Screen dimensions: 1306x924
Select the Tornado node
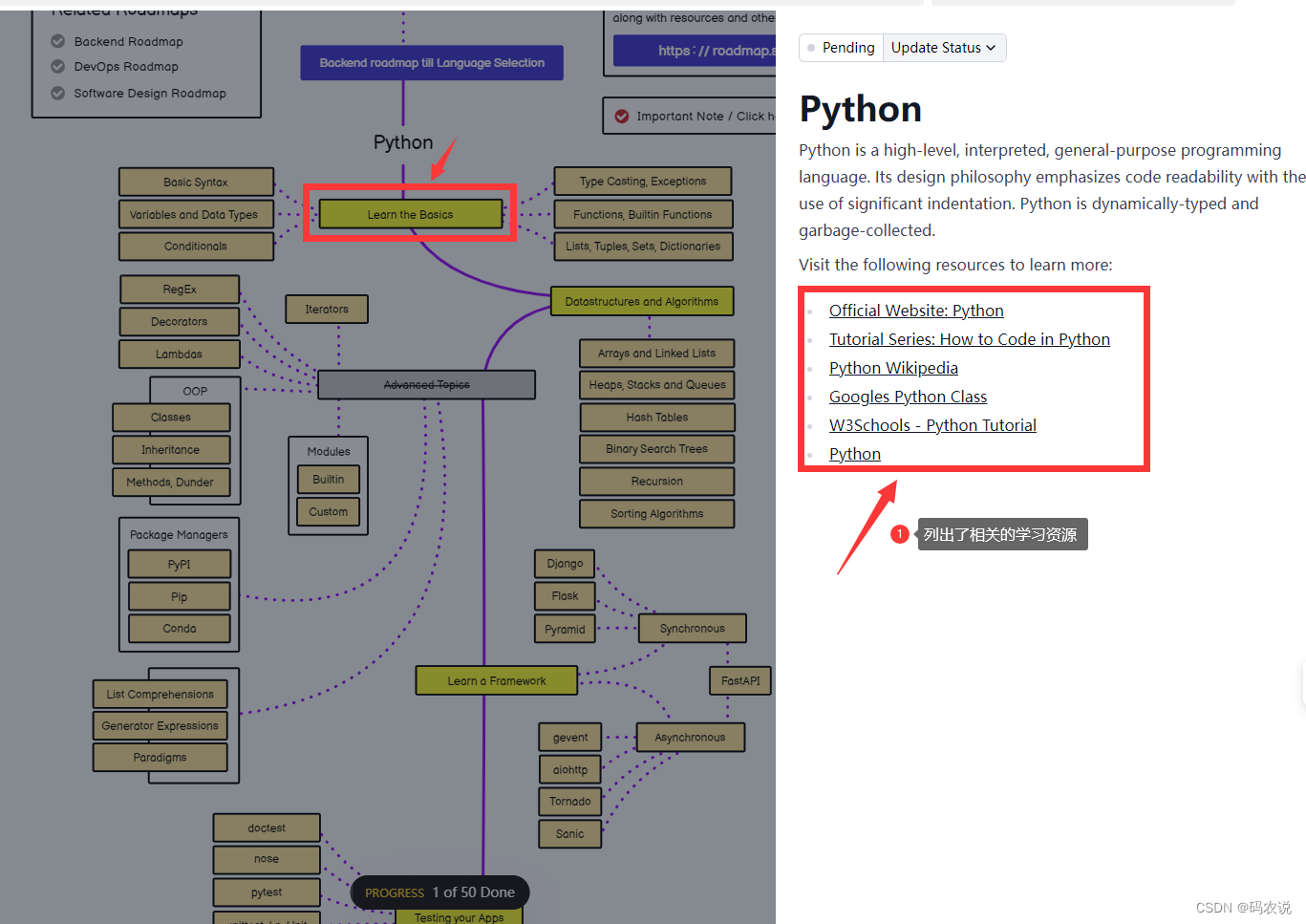(570, 801)
